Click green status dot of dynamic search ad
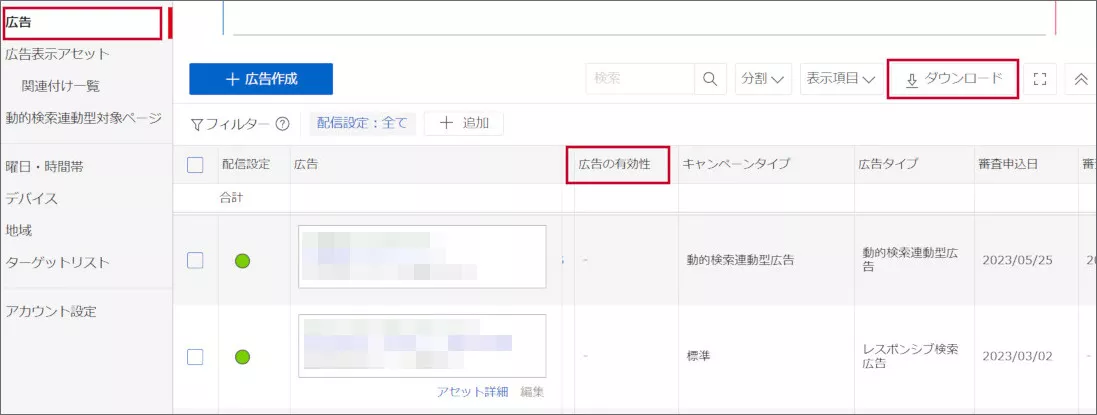The image size is (1097, 415). point(242,261)
